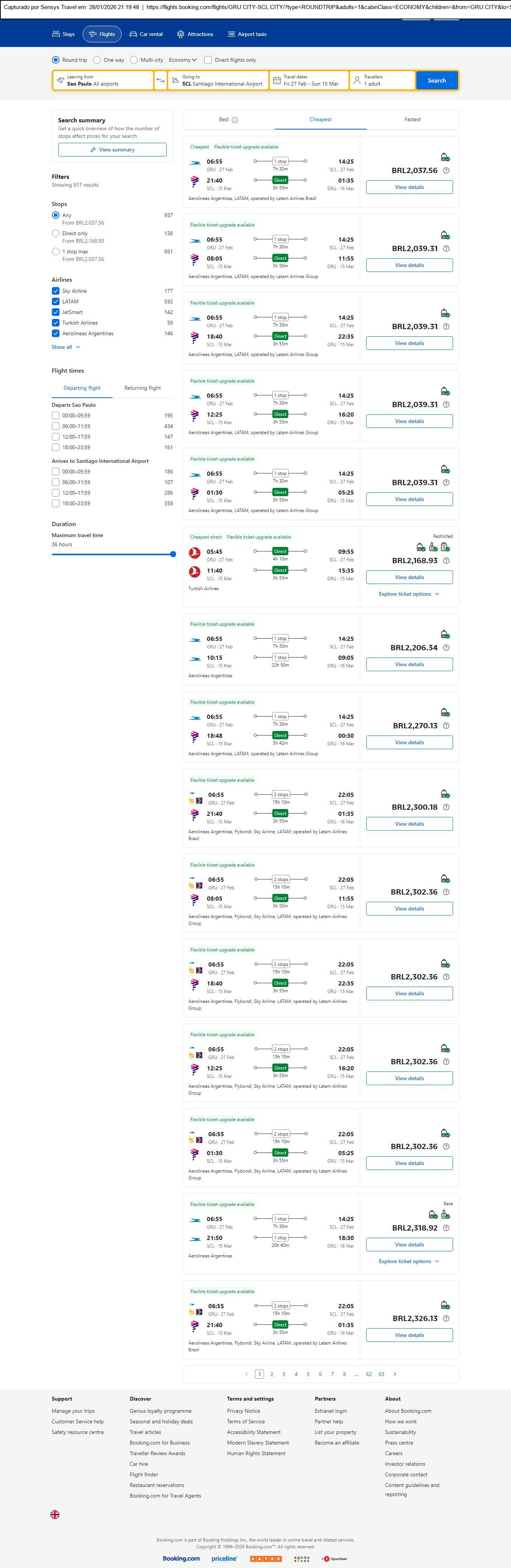Viewport: 511px width, 1568px height.
Task: Click the UK flag language icon in footer
Action: (x=55, y=1514)
